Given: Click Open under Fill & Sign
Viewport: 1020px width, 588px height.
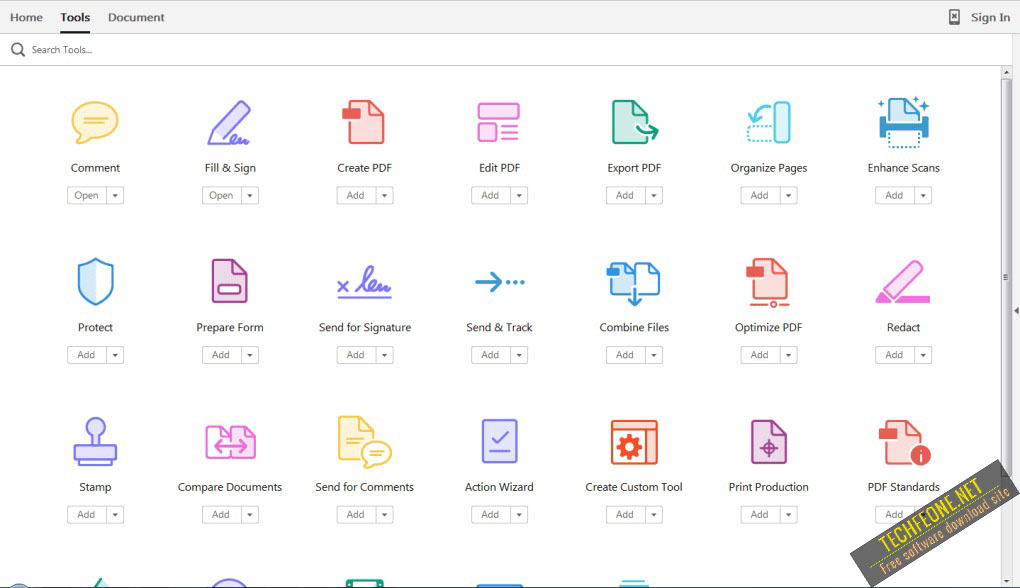Looking at the screenshot, I should tap(221, 195).
